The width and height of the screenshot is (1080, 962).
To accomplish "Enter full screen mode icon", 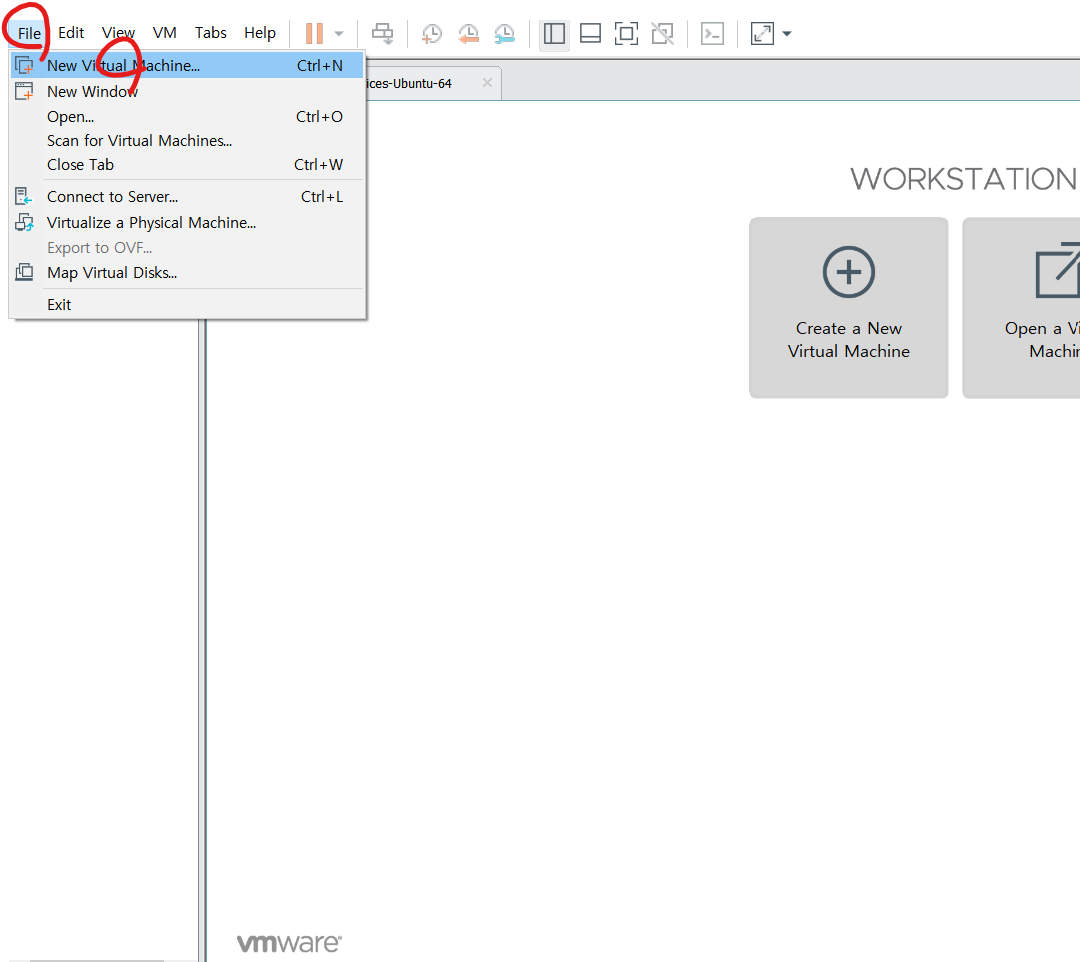I will tap(626, 33).
